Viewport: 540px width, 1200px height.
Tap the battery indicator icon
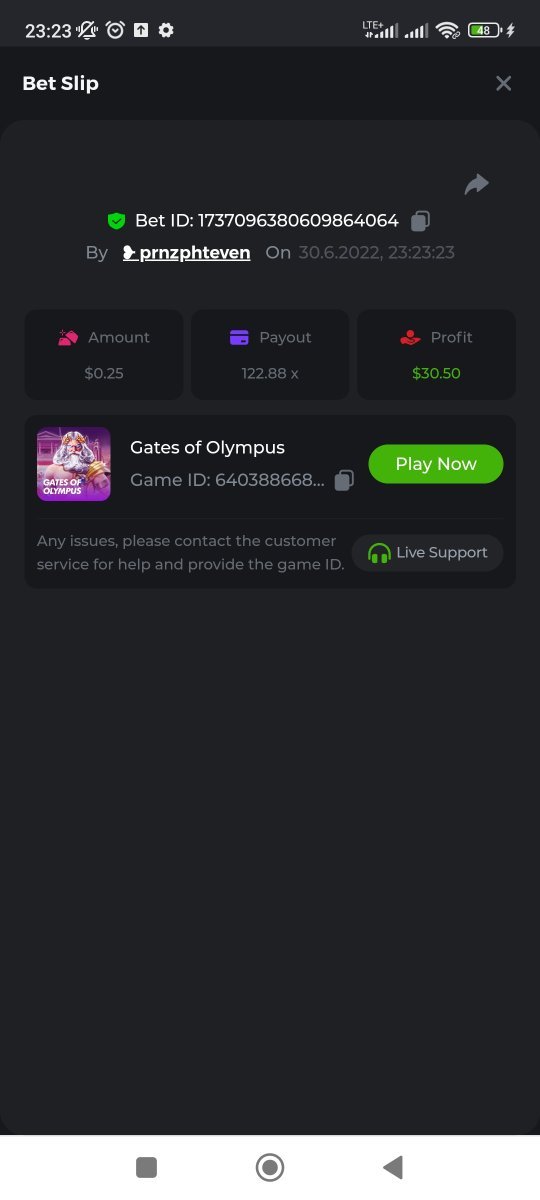[x=484, y=30]
